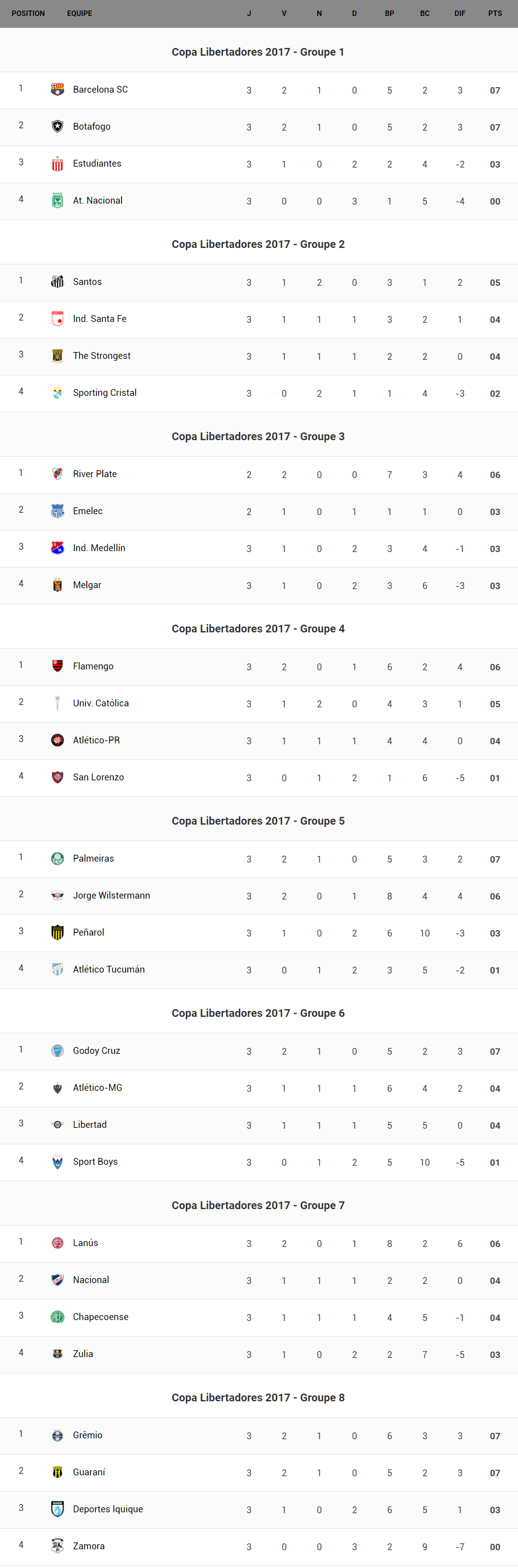Click the PTS column header

pyautogui.click(x=495, y=13)
